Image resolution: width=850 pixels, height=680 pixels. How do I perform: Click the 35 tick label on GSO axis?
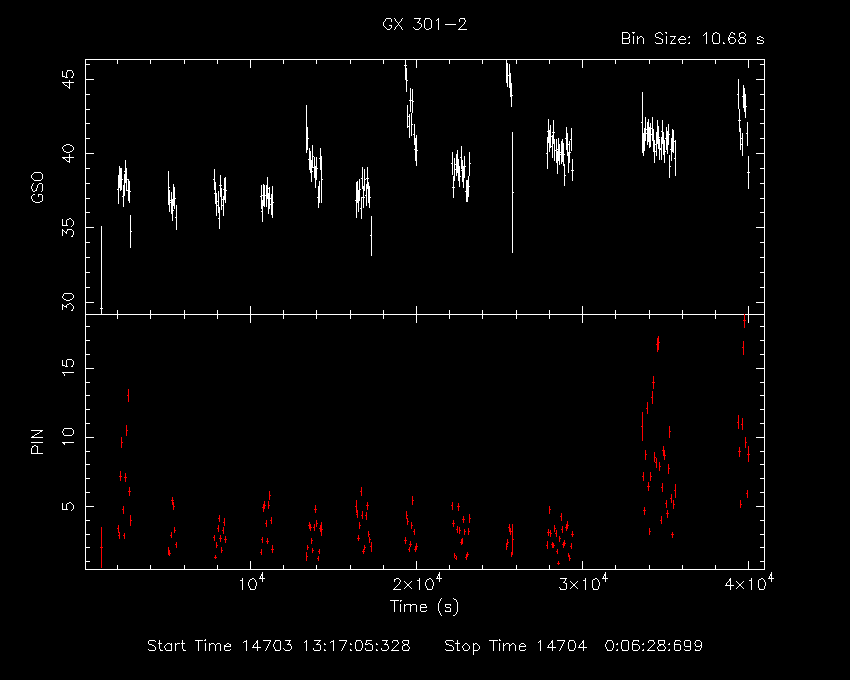[69, 227]
